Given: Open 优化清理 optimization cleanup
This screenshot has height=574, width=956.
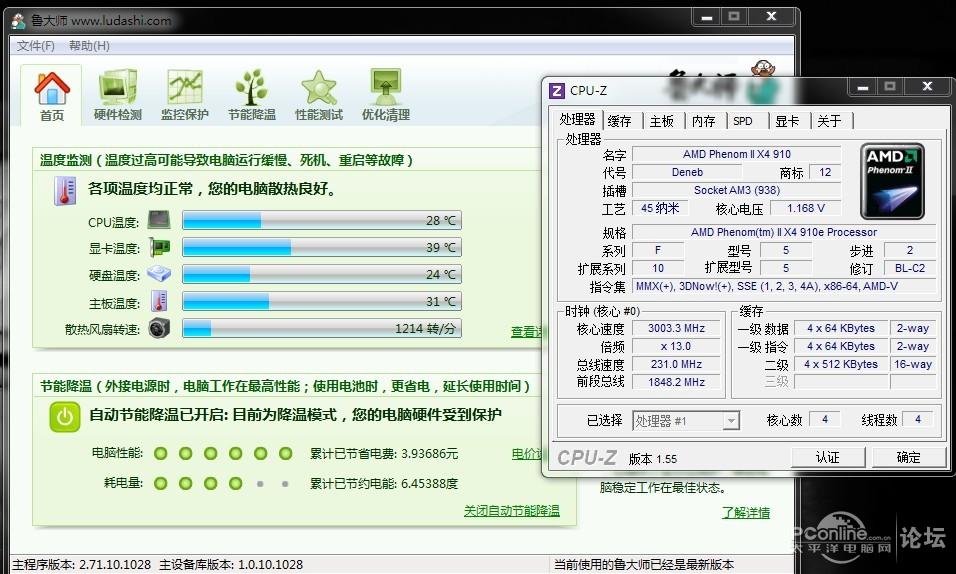Looking at the screenshot, I should [x=385, y=96].
